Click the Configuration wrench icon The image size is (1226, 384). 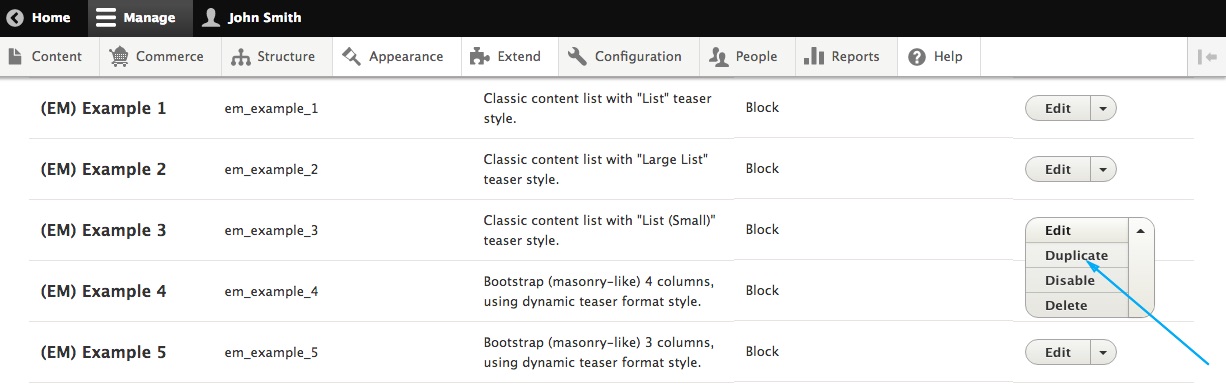(x=577, y=56)
